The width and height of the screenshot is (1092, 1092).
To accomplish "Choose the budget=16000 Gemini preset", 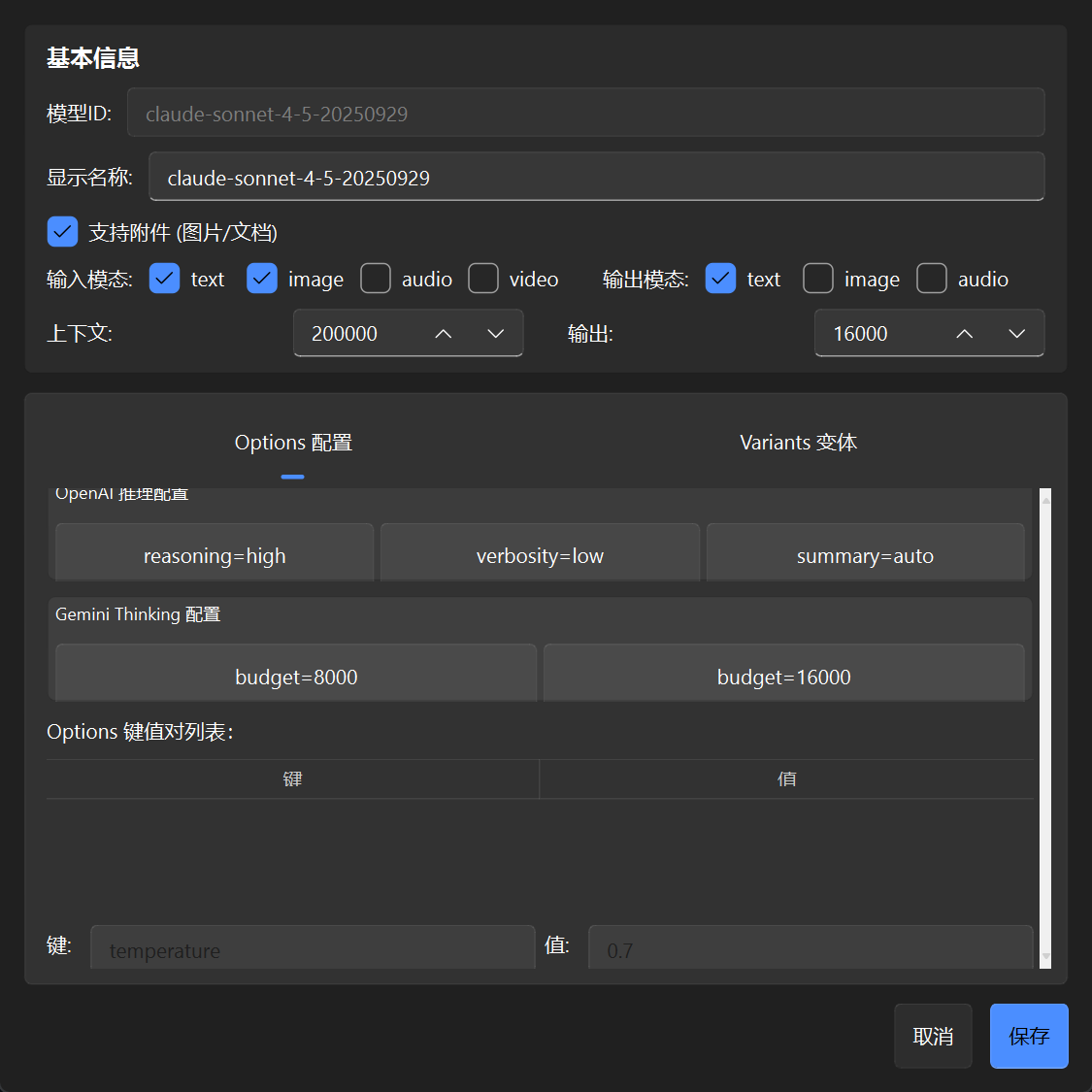I will click(783, 677).
